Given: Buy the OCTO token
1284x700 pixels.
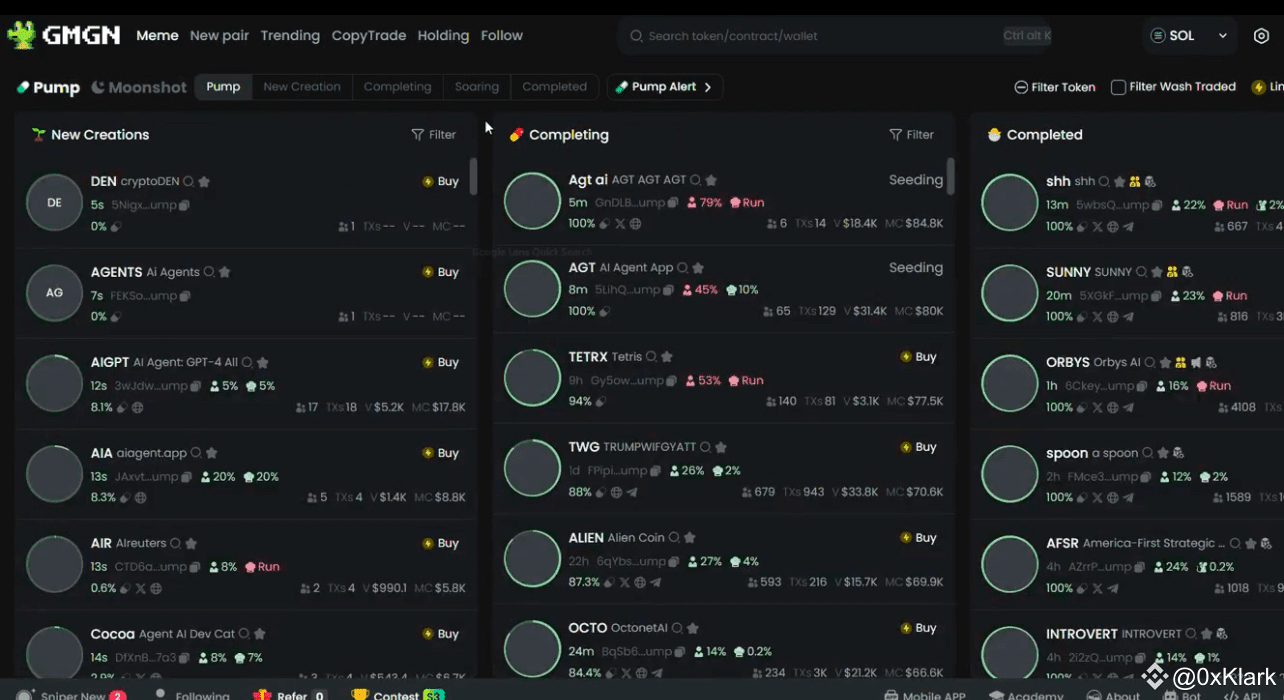Looking at the screenshot, I should click(x=918, y=628).
